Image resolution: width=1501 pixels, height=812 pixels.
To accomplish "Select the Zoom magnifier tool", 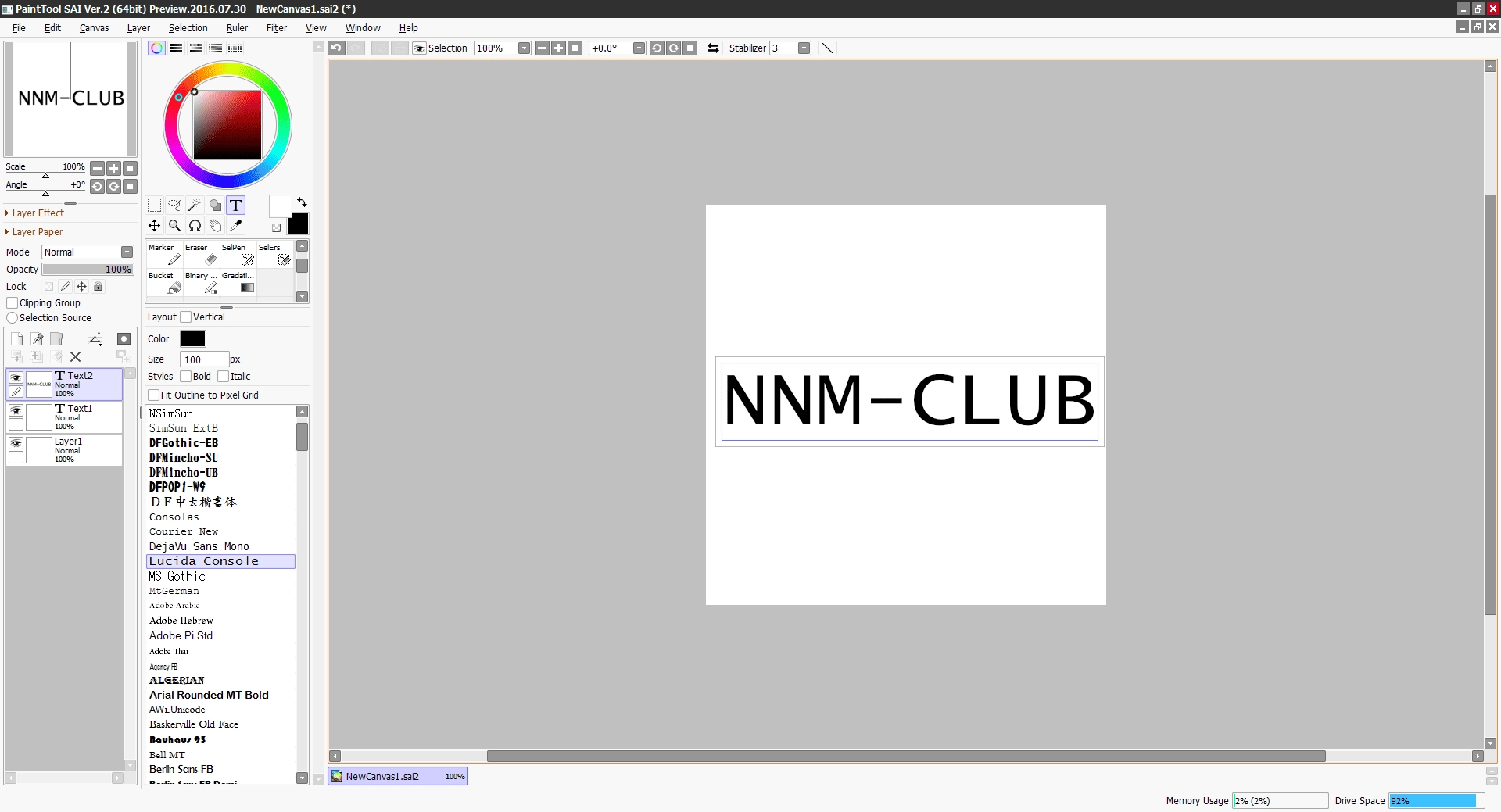I will (175, 226).
